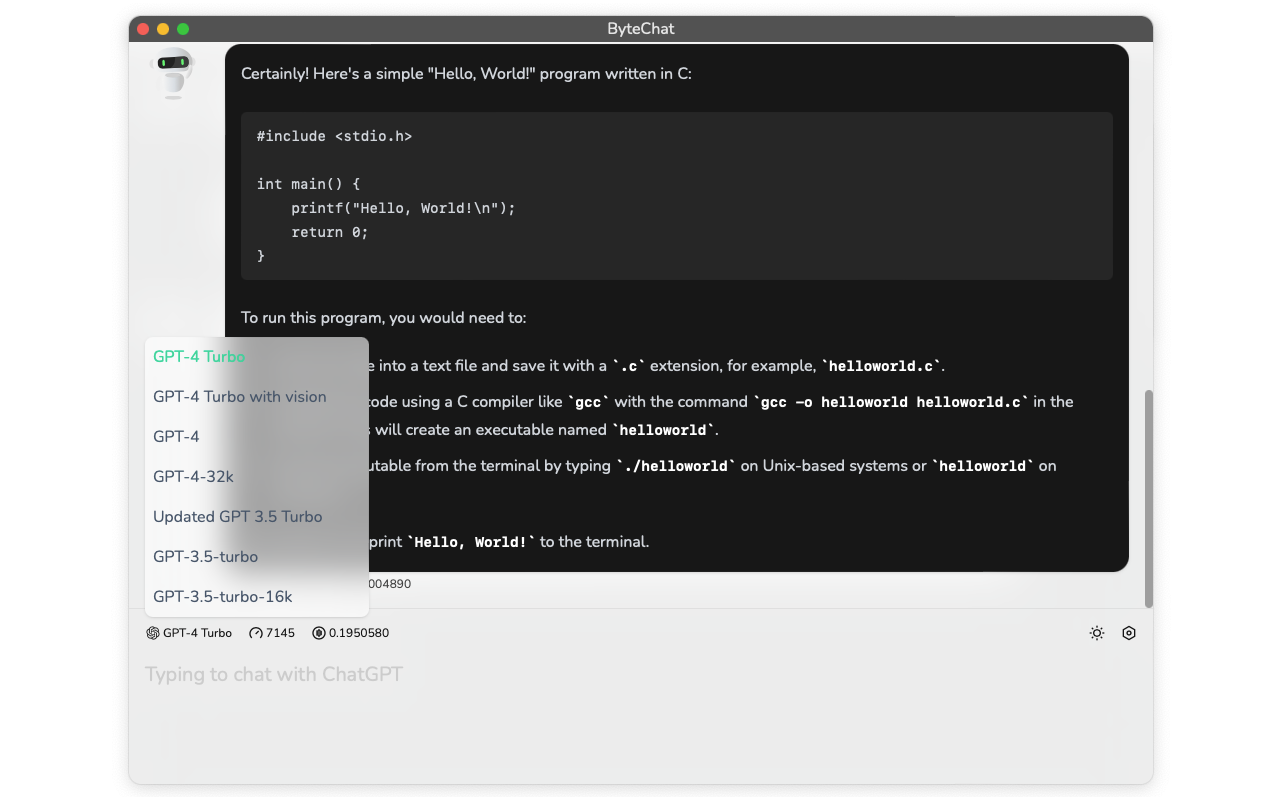Click the chat message input field
This screenshot has height=800, width=1280.
pos(641,716)
